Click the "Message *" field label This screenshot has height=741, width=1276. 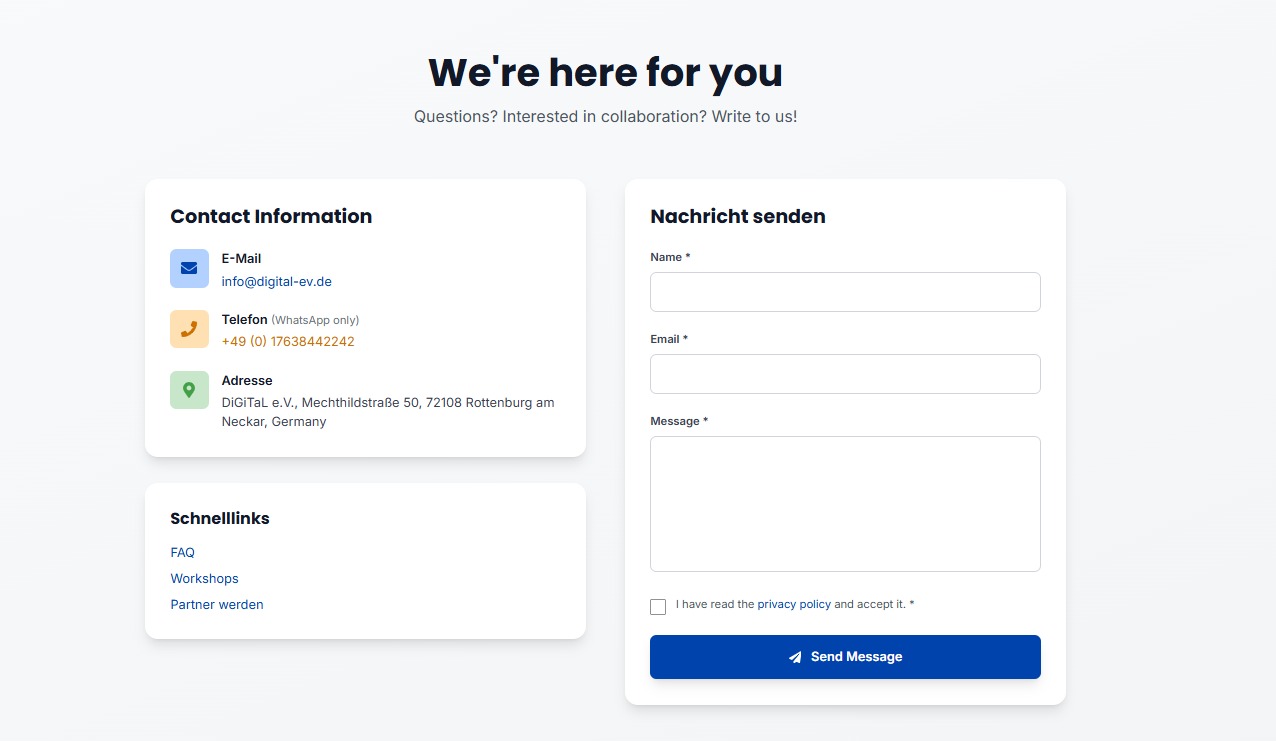coord(679,422)
